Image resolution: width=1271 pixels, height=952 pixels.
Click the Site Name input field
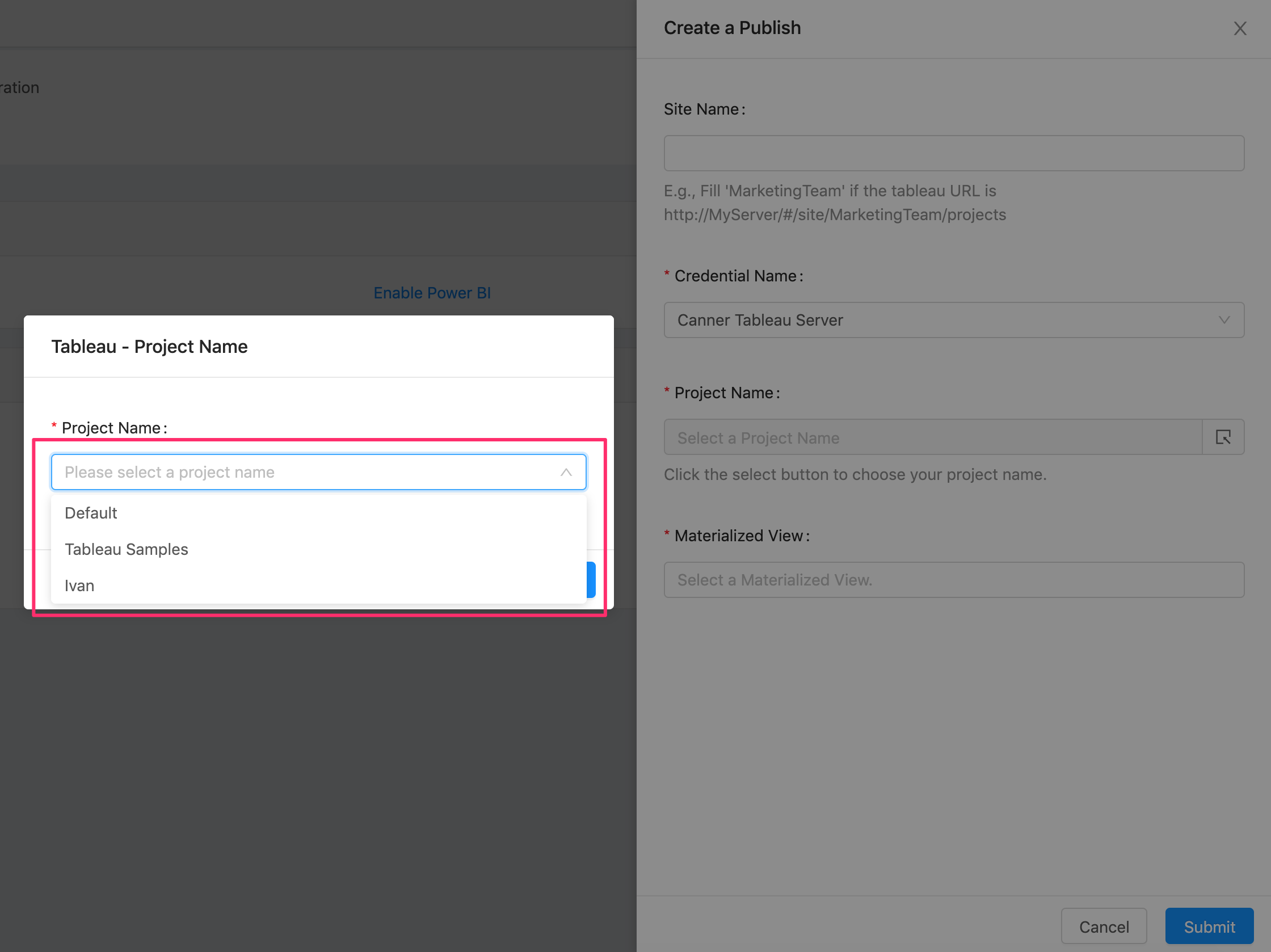[953, 153]
